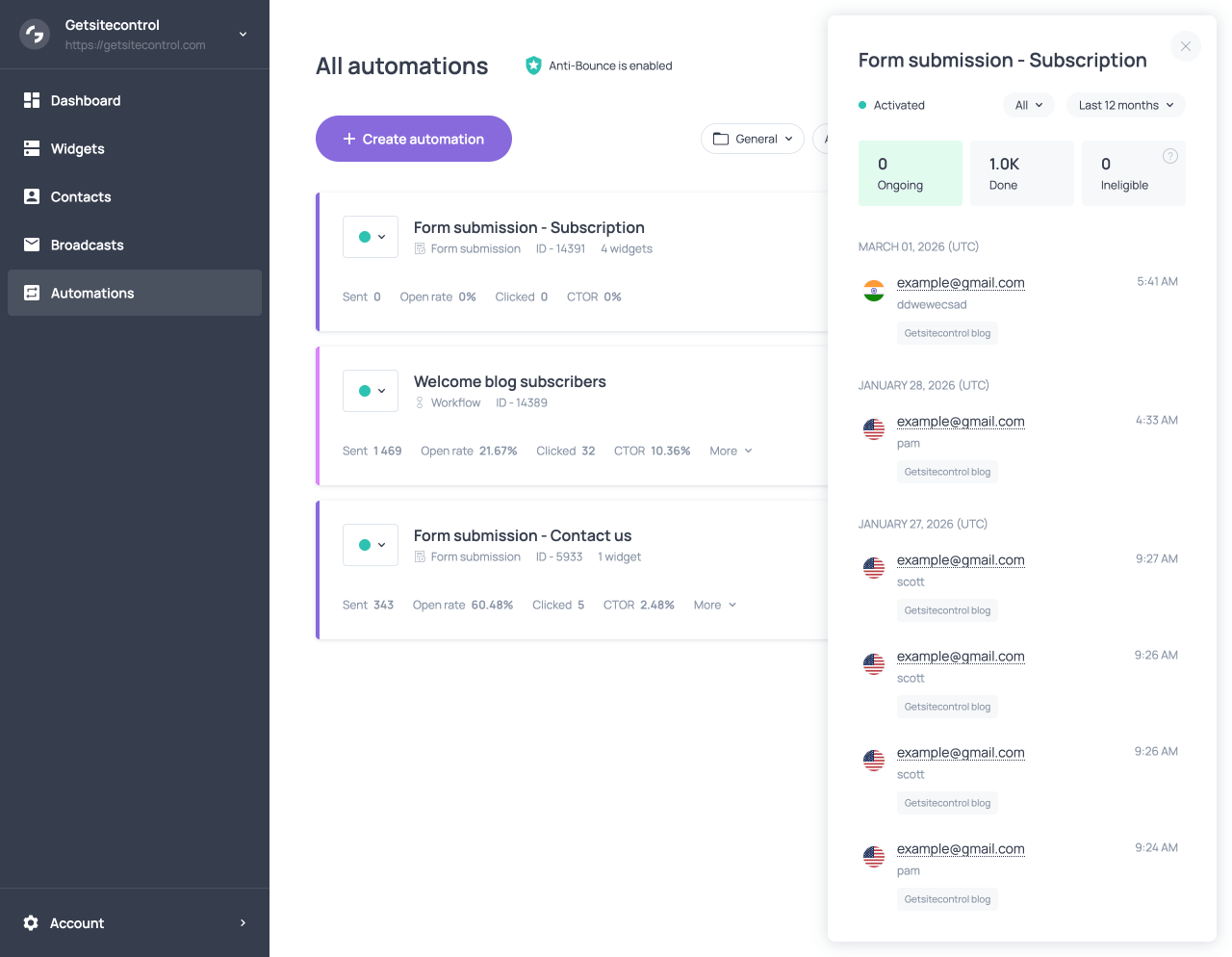
Task: Toggle status of Welcome blog subscribers automation
Action: 371,391
